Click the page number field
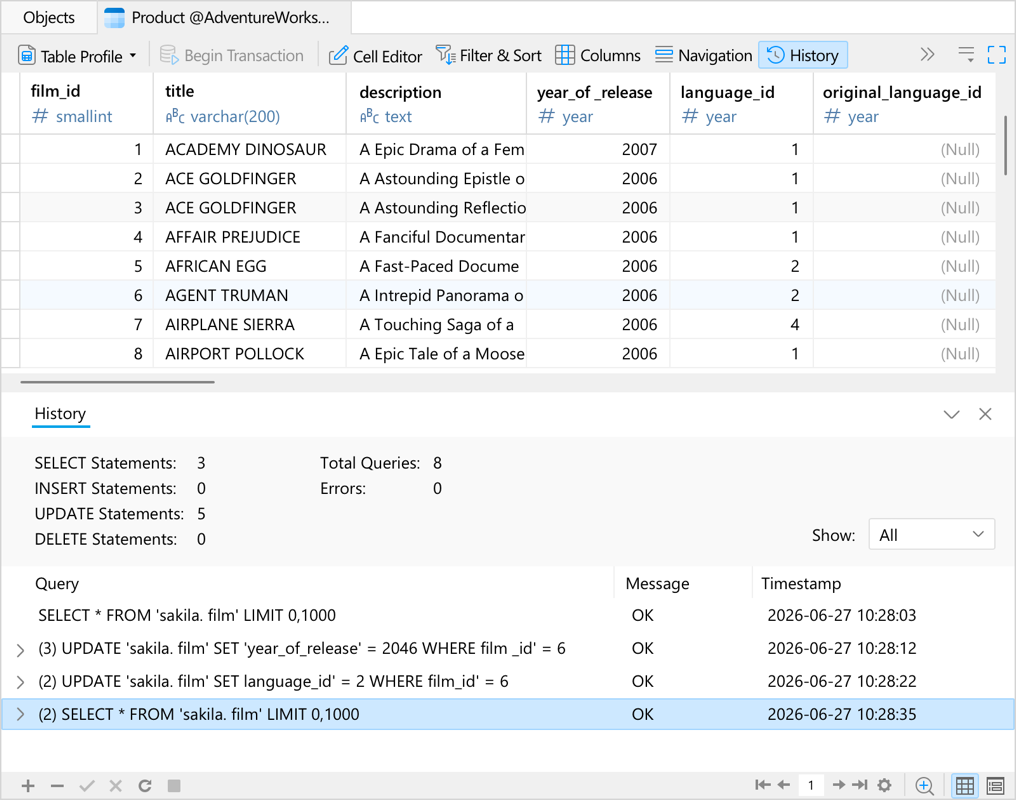 811,785
